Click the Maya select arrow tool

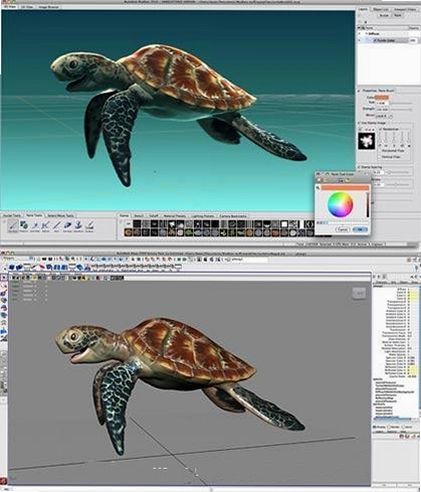coord(4,277)
